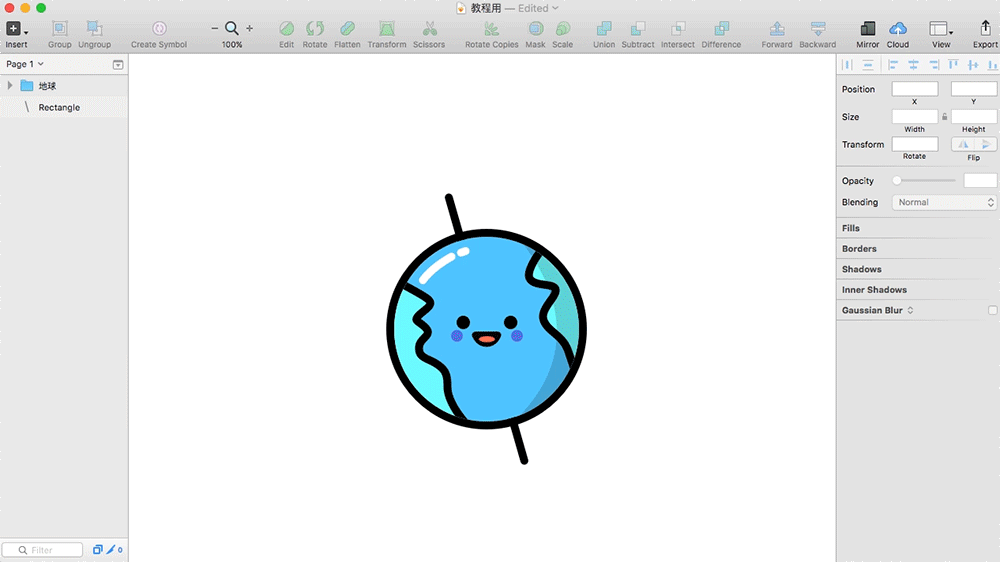The width and height of the screenshot is (1000, 562).
Task: Click the Rotate transform input field
Action: 915,144
